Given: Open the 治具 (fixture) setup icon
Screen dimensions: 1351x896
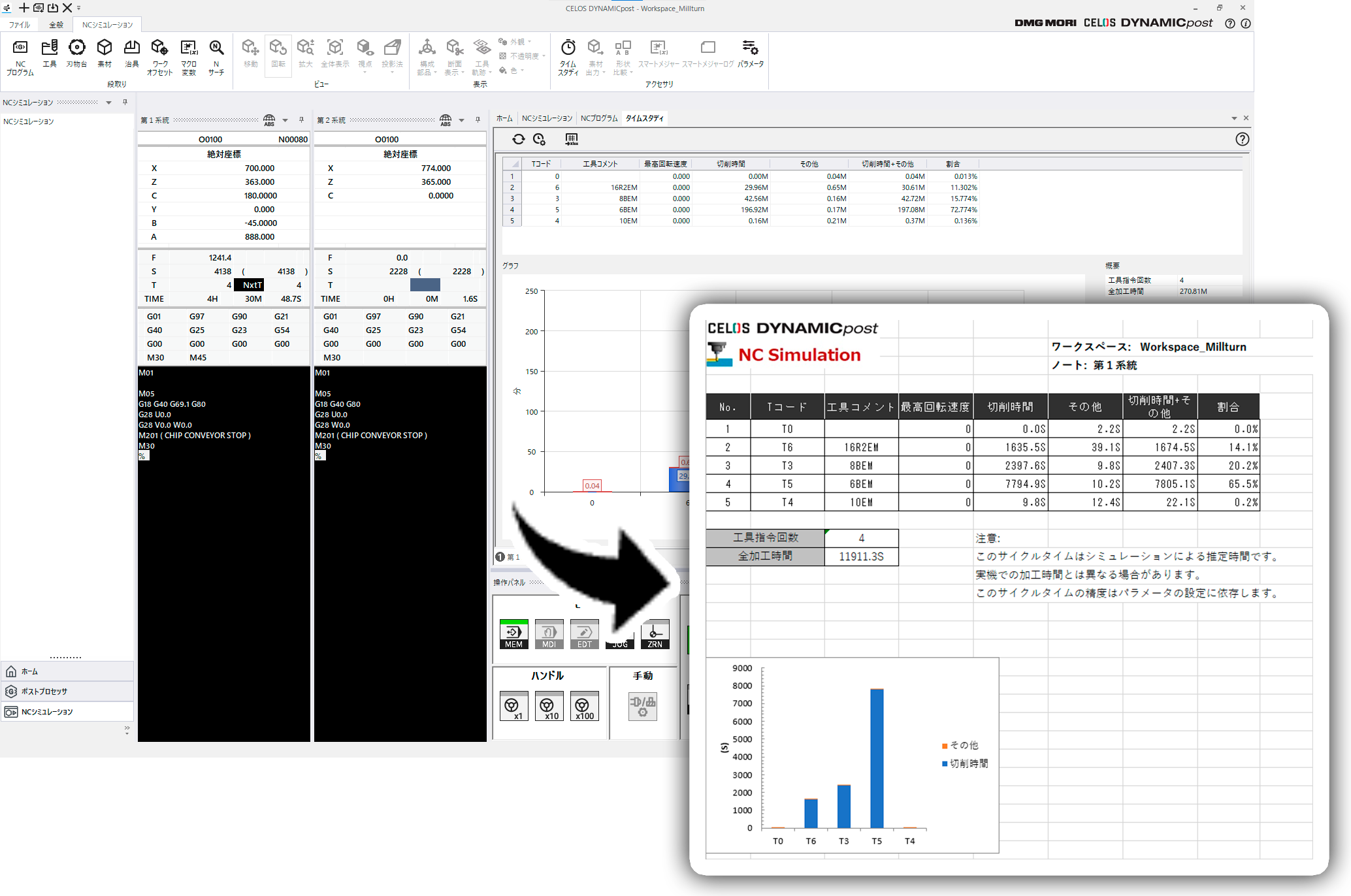Looking at the screenshot, I should [132, 54].
